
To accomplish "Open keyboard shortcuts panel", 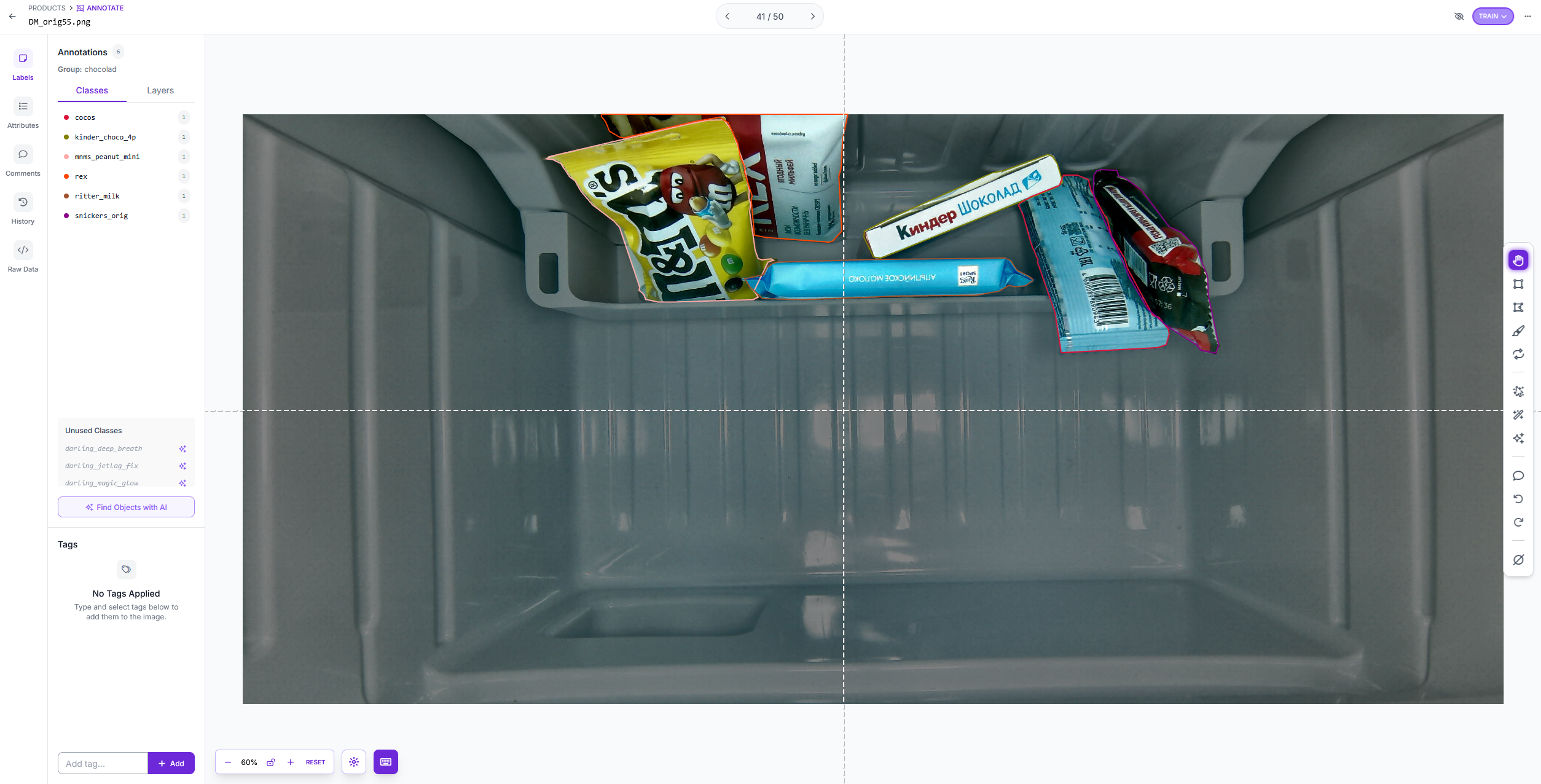I will [x=386, y=762].
